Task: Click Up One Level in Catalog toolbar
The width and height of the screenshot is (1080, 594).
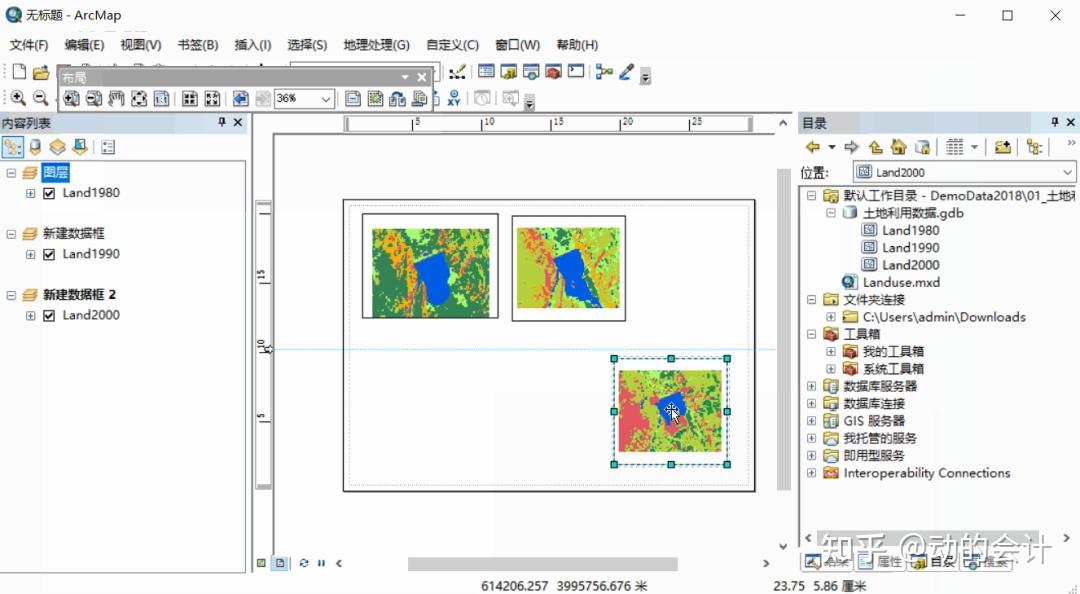Action: pos(874,146)
